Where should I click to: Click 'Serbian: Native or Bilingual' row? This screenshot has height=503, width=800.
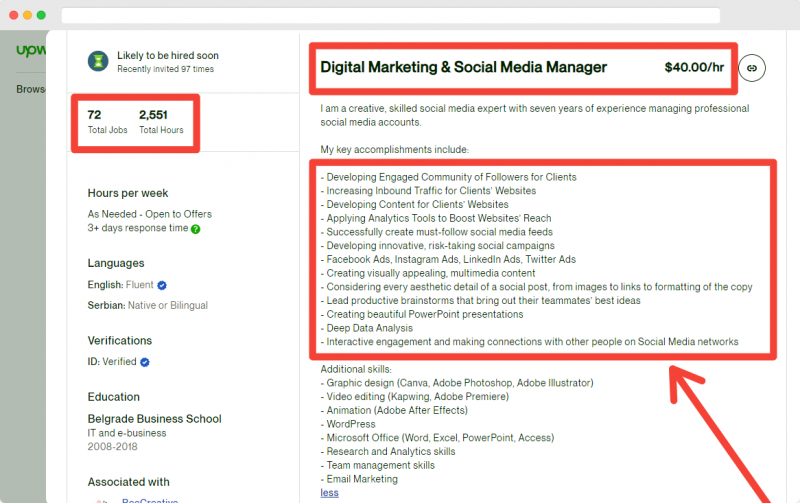pyautogui.click(x=147, y=306)
